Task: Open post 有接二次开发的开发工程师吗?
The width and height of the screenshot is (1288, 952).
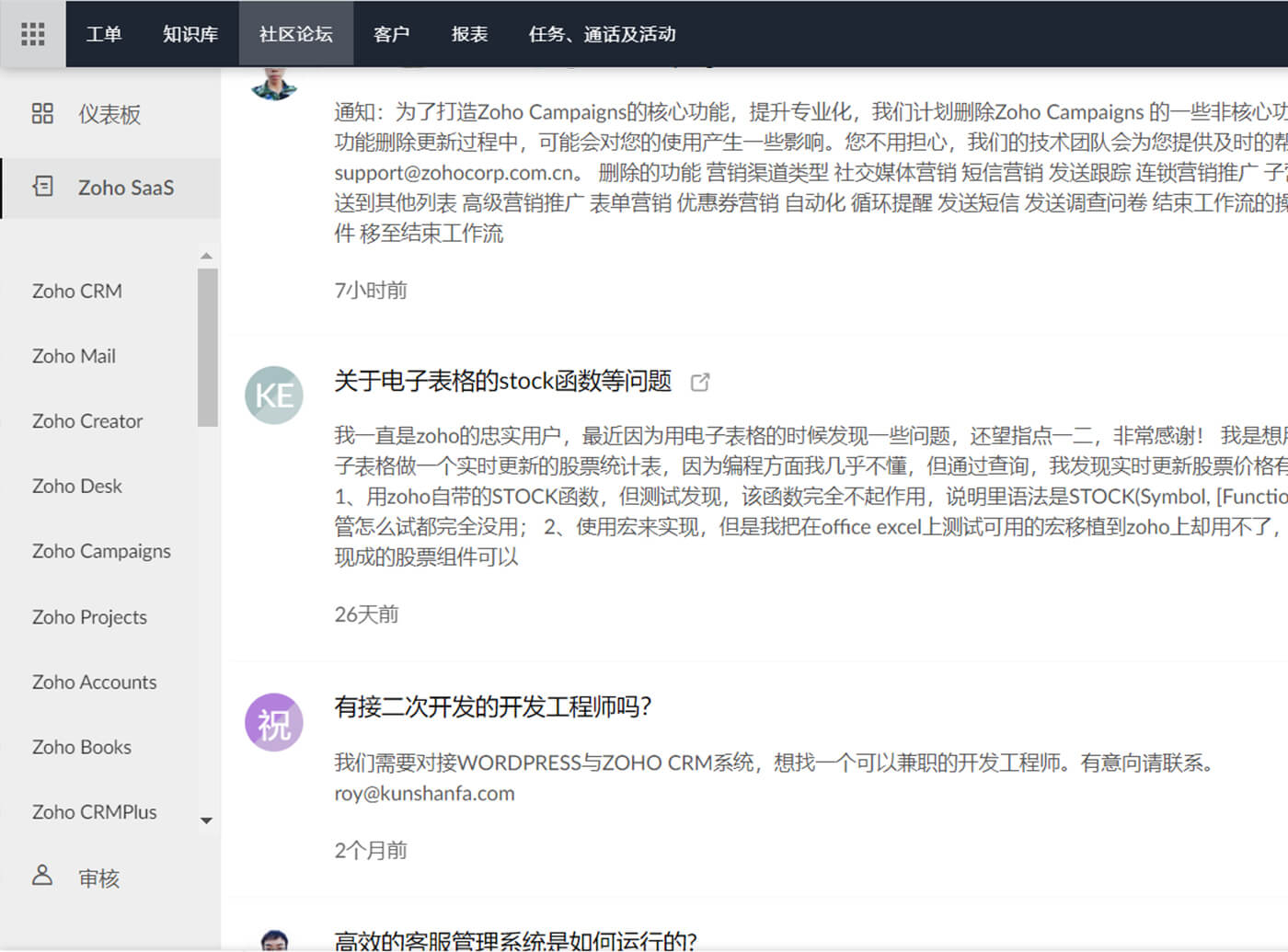Action: click(x=493, y=706)
